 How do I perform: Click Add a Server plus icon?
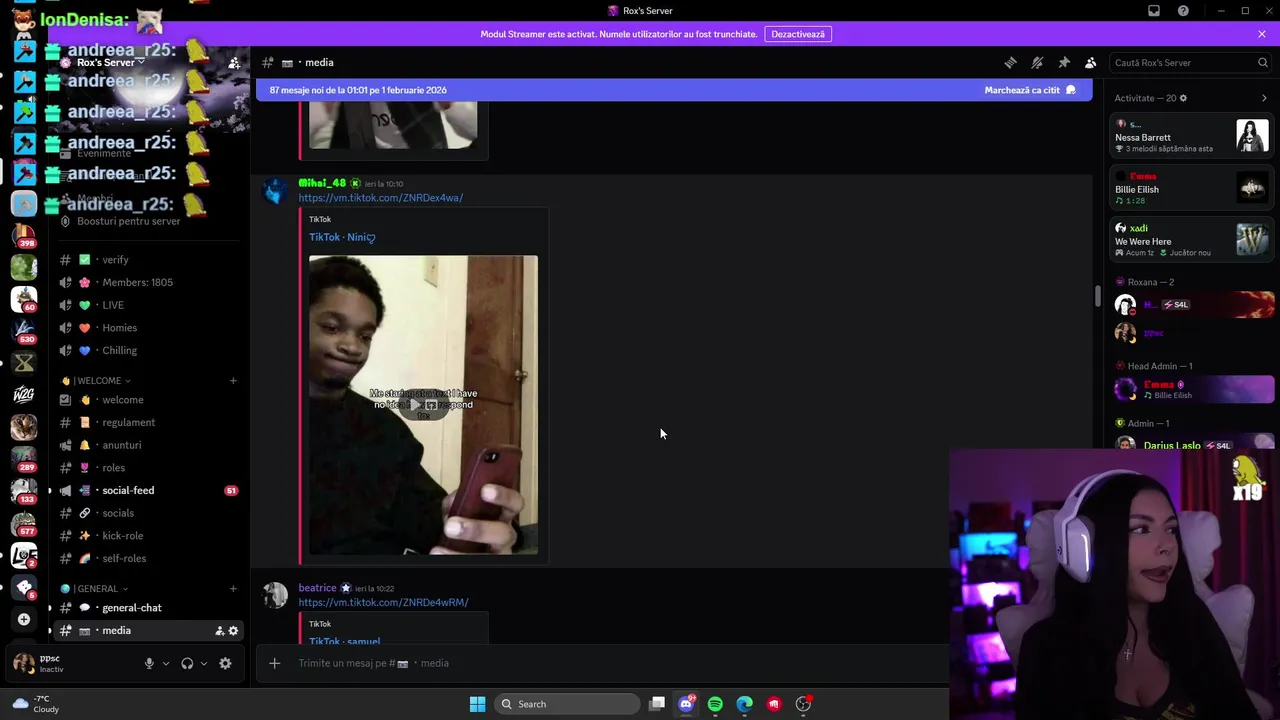(24, 619)
